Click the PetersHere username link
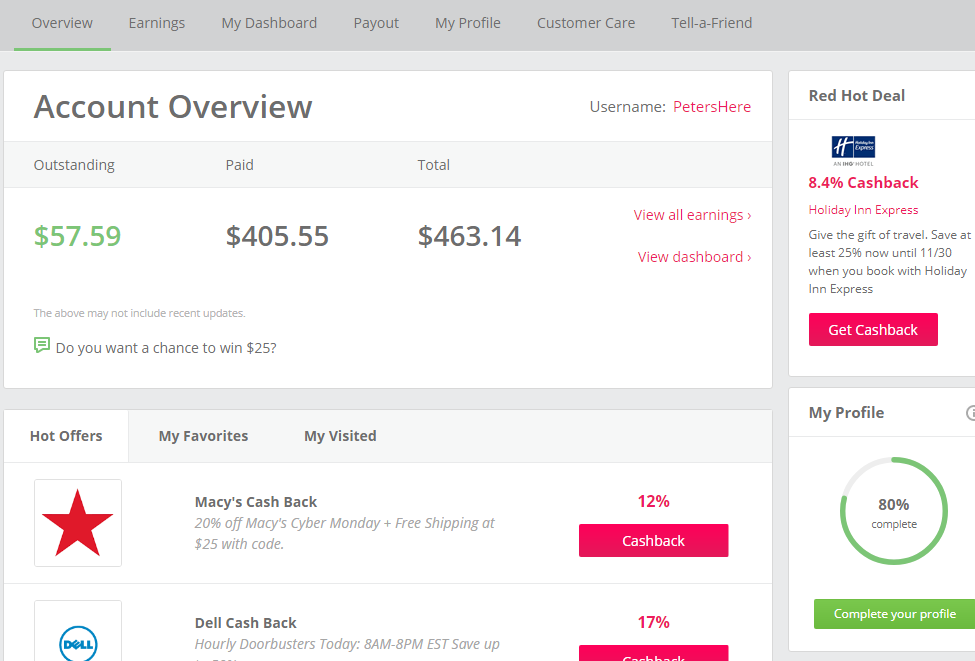The width and height of the screenshot is (975, 661). pyautogui.click(x=712, y=107)
